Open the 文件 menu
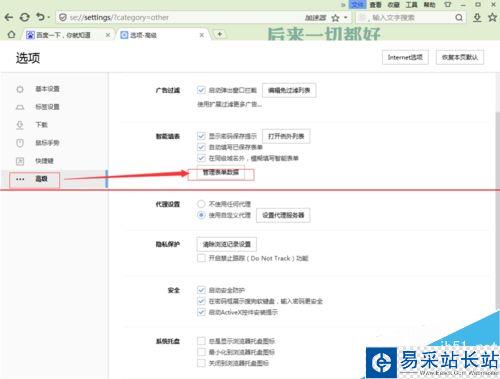Viewport: 500px width, 379px height. [x=357, y=5]
